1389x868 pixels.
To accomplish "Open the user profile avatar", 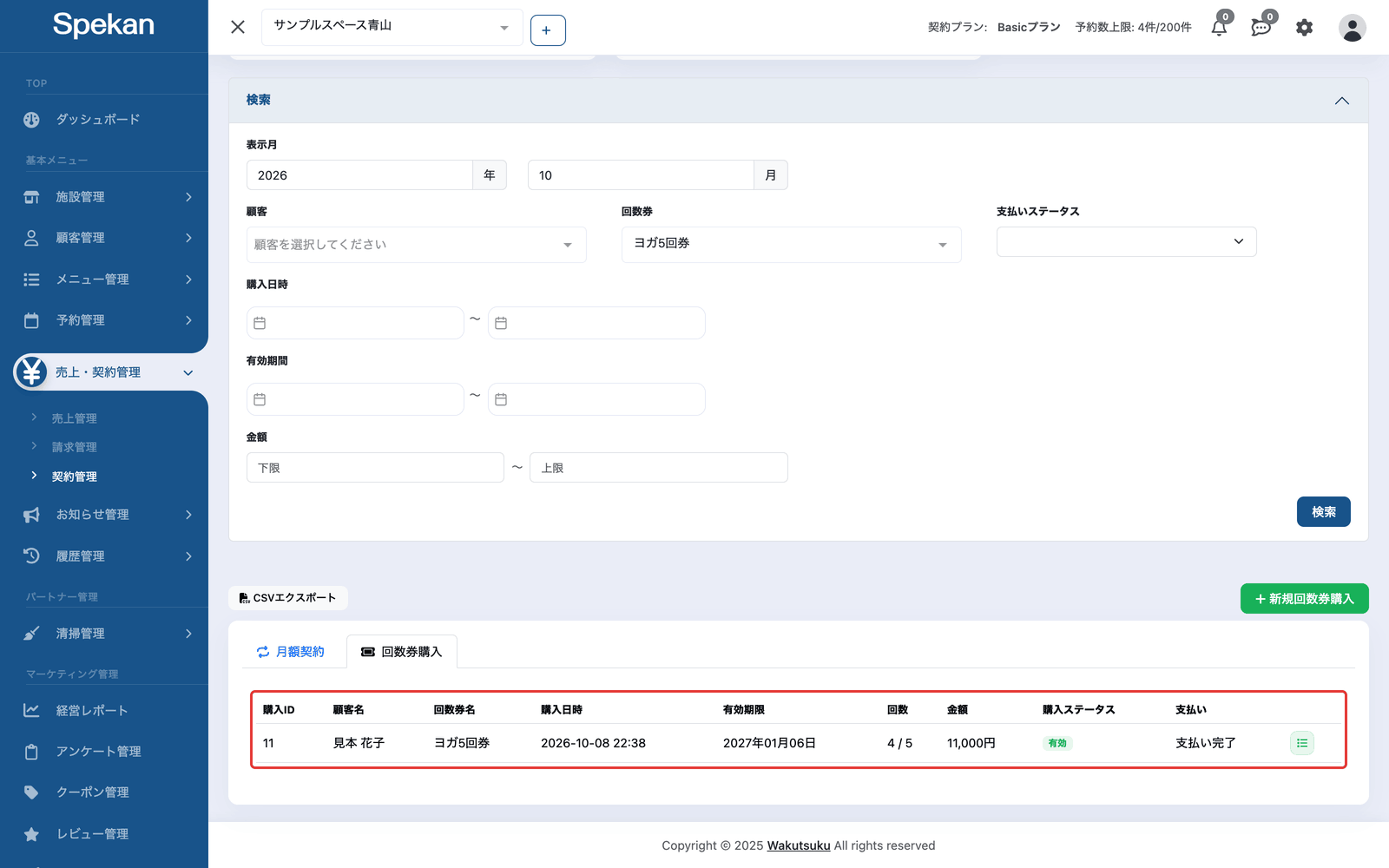I will (1352, 28).
